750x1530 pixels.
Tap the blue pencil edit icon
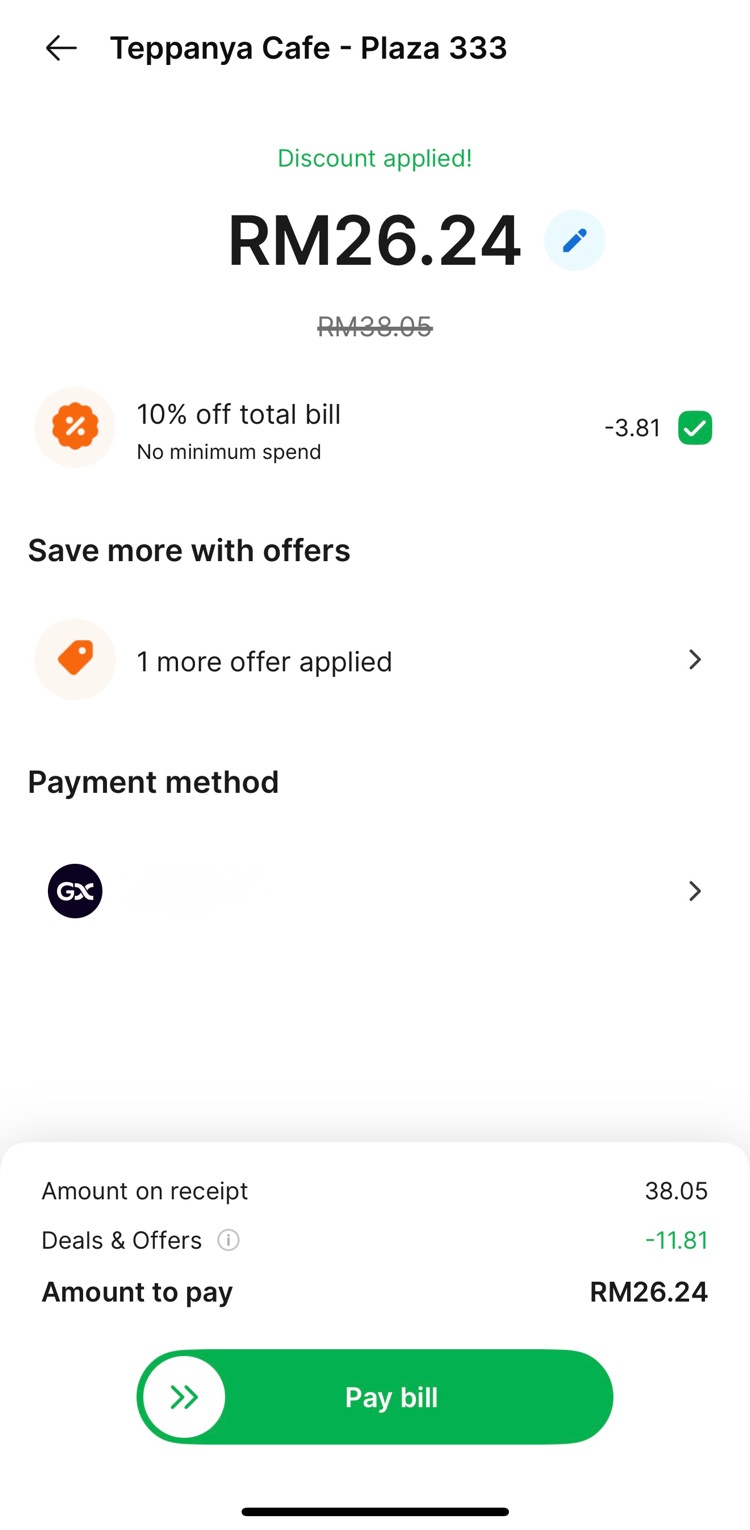(x=574, y=241)
